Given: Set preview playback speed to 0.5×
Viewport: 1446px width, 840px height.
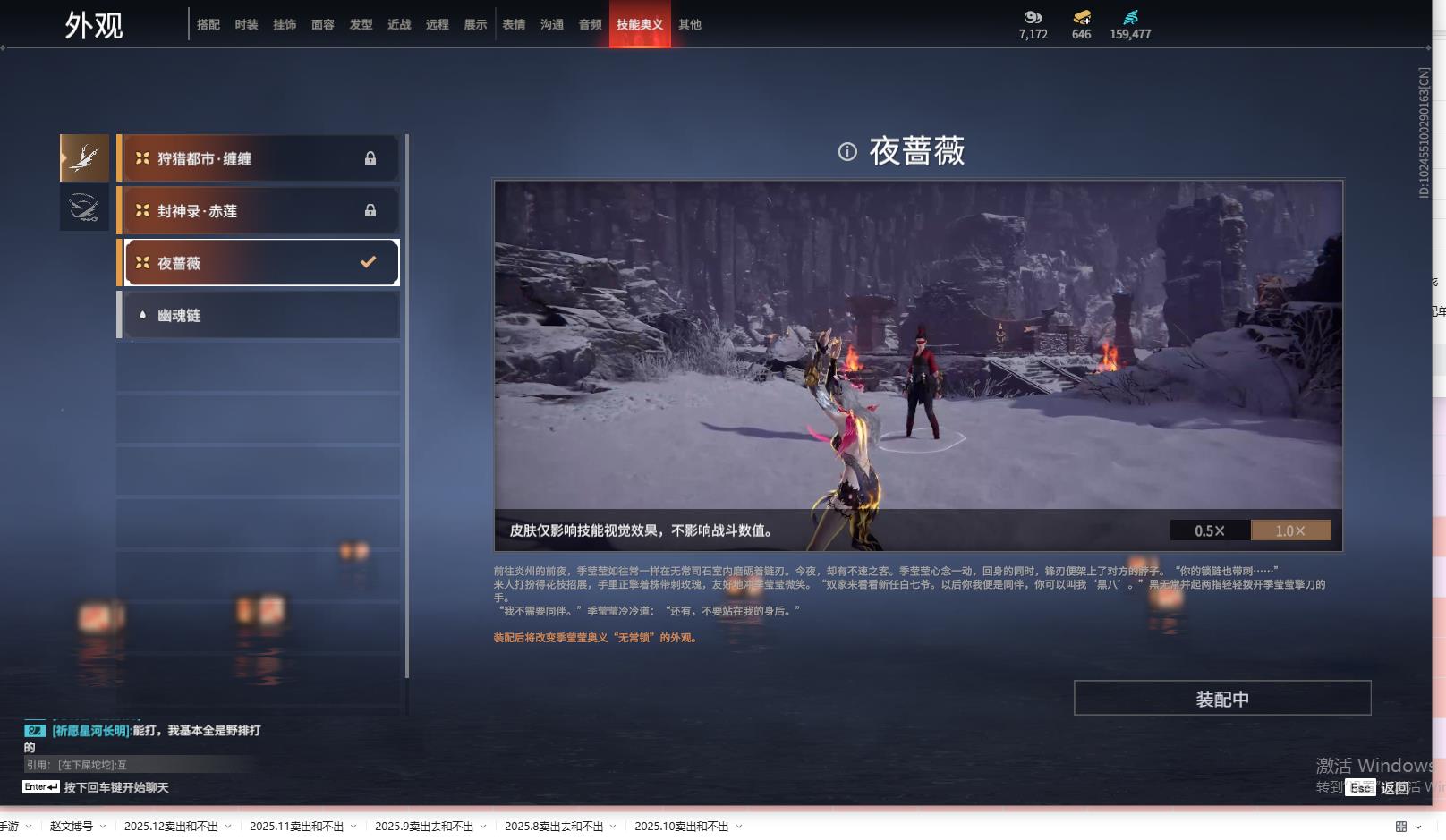Looking at the screenshot, I should point(1210,530).
